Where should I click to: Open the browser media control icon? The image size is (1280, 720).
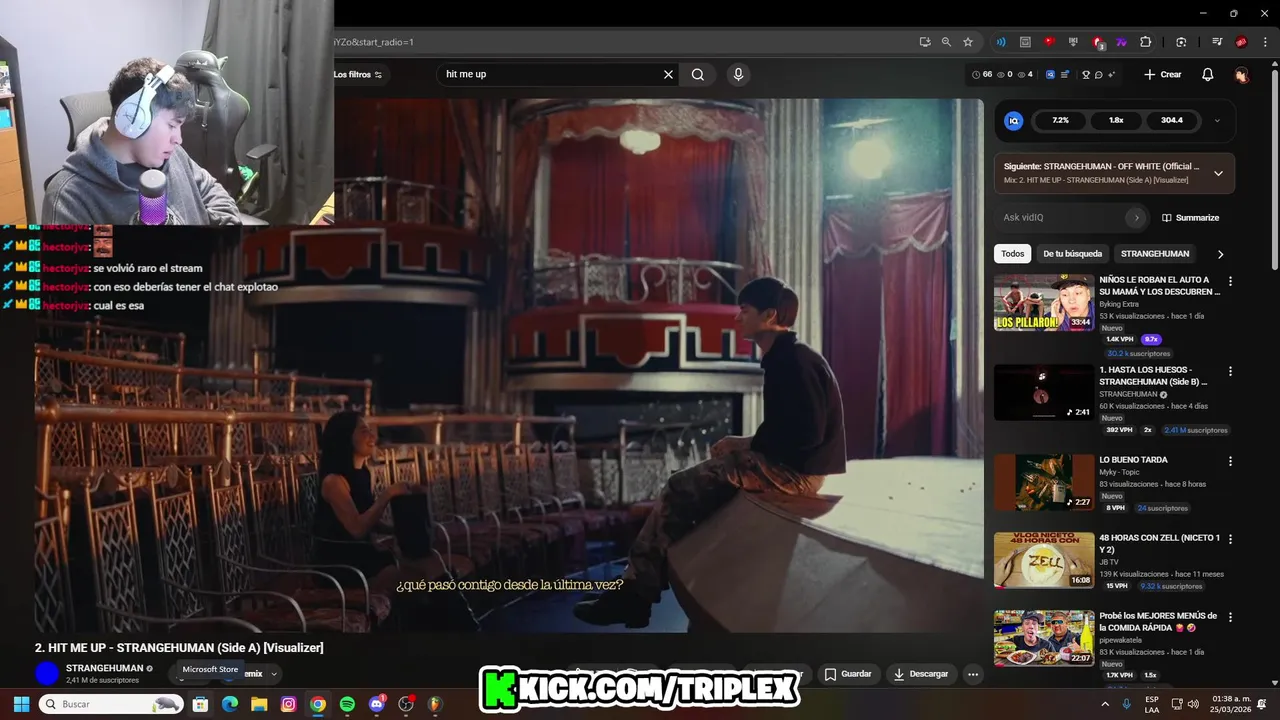(x=1217, y=42)
